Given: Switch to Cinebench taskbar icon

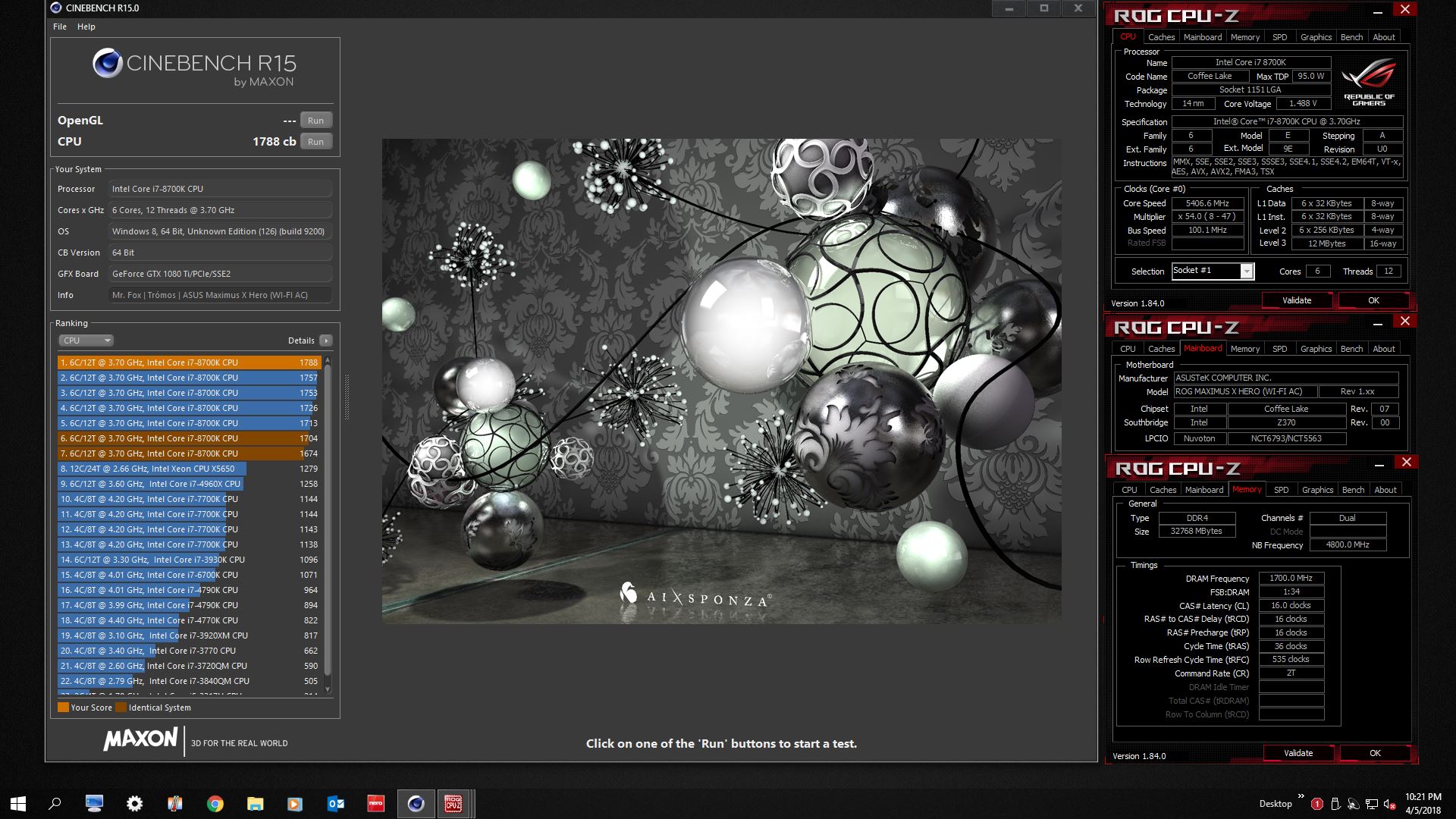Looking at the screenshot, I should (x=416, y=804).
